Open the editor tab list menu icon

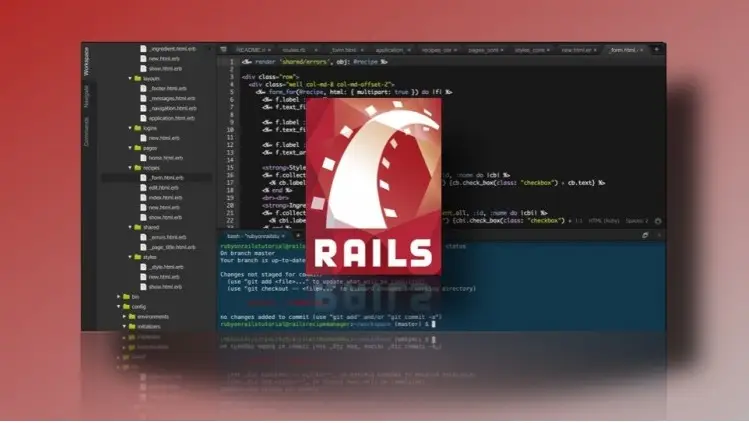(223, 49)
